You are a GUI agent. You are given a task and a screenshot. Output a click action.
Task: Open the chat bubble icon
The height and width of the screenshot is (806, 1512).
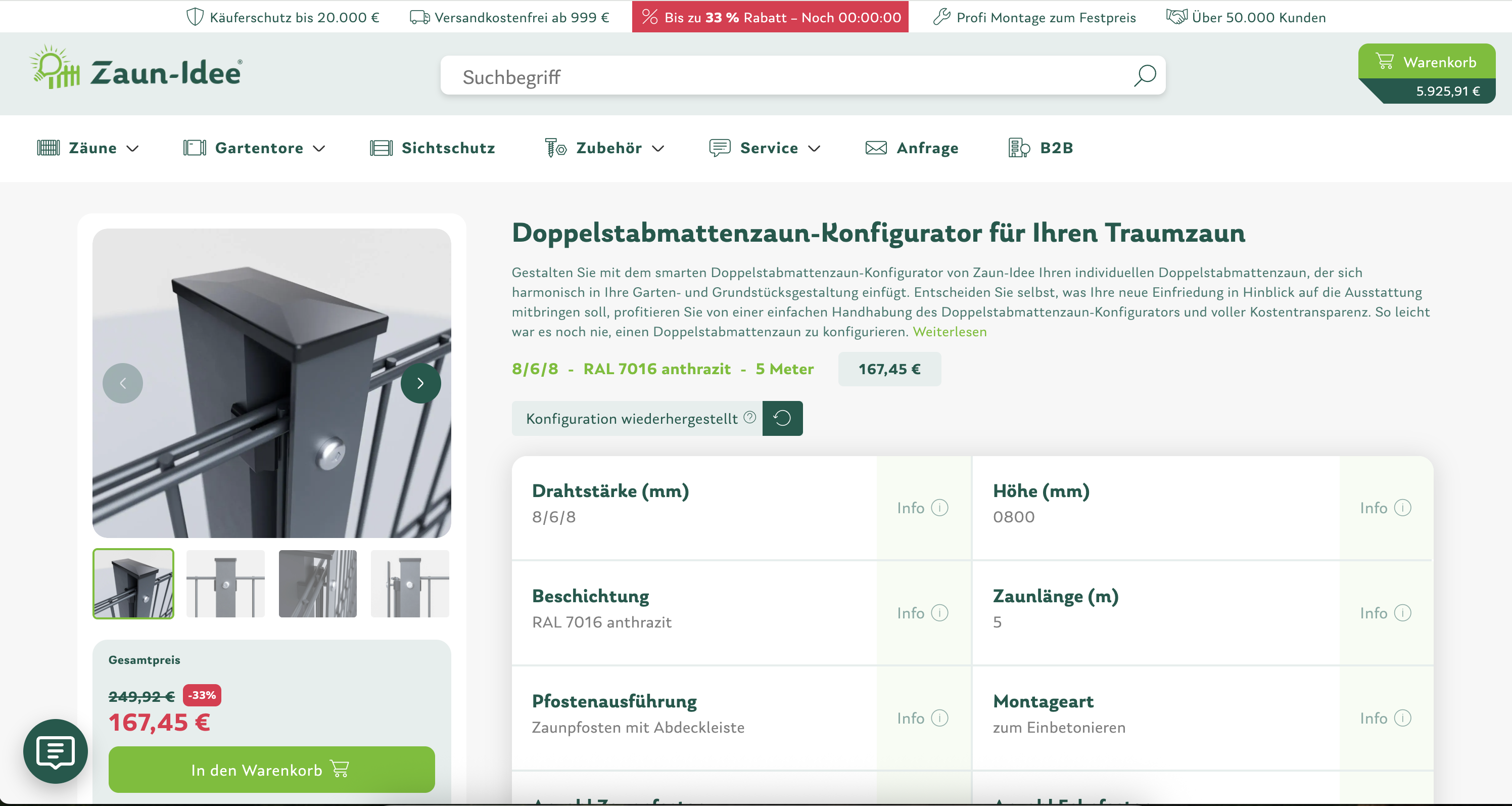[55, 751]
